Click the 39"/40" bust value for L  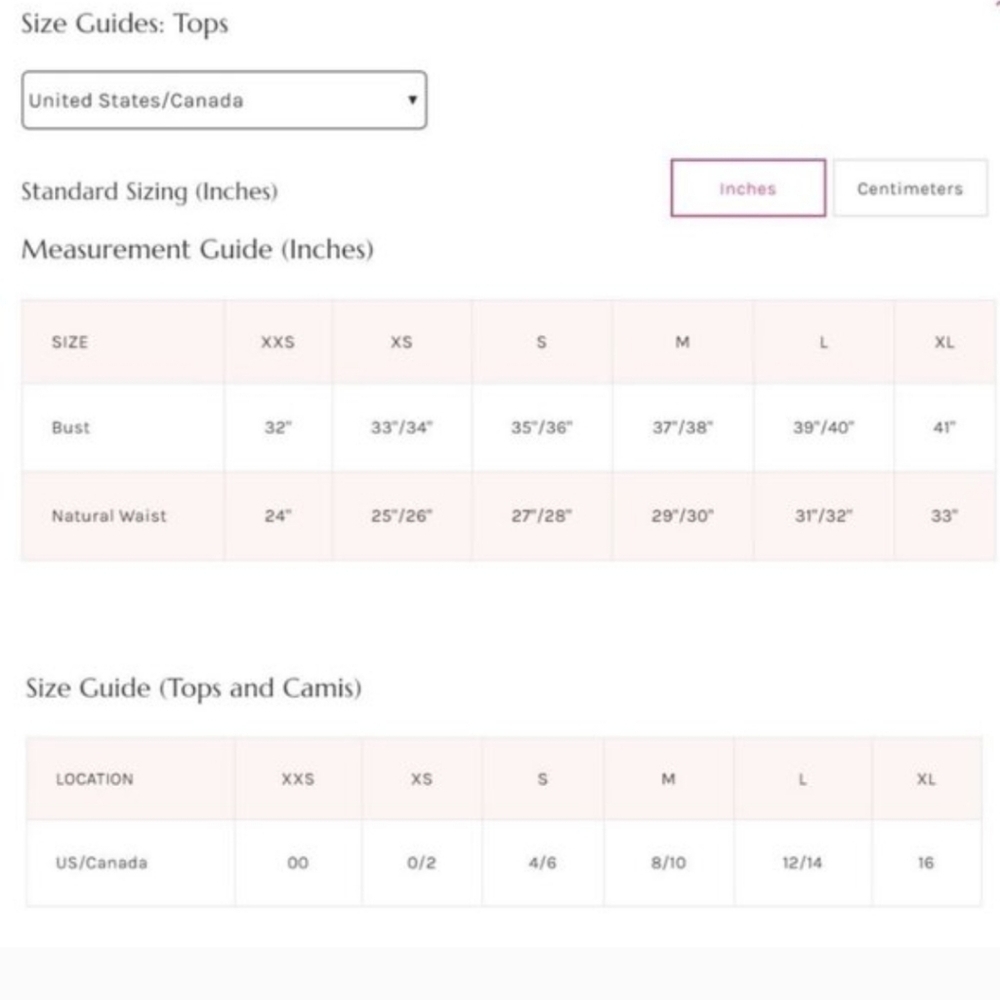coord(823,427)
